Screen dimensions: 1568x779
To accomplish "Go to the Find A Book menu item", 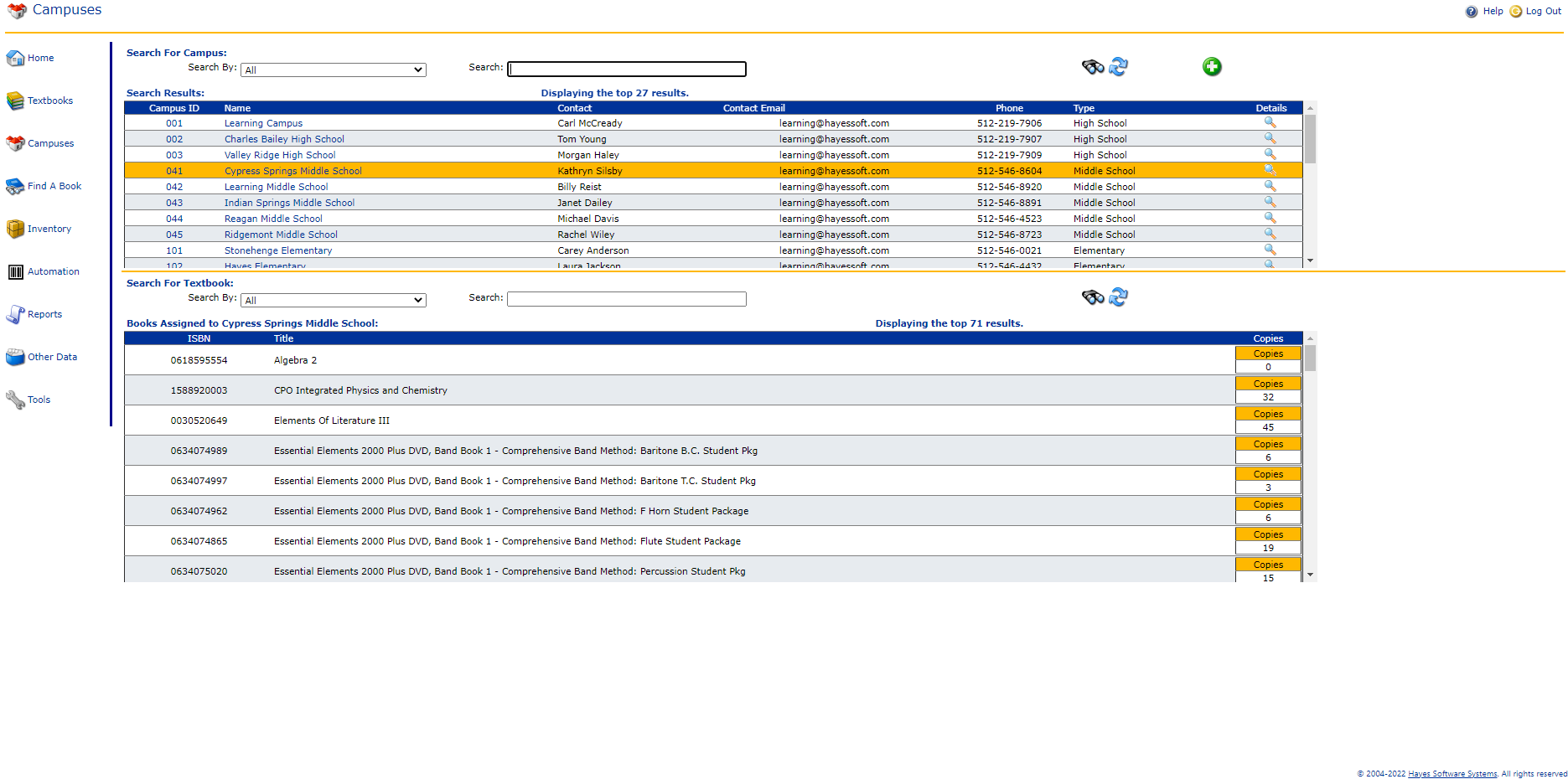I will tap(54, 186).
